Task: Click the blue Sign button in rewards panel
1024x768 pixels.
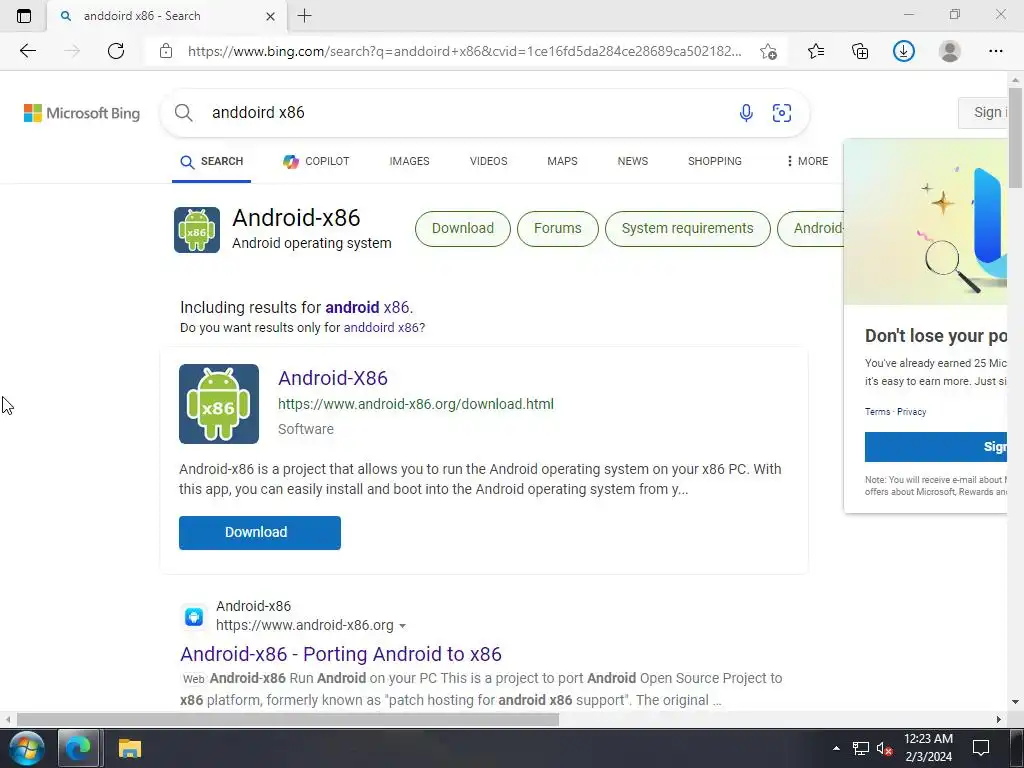Action: click(x=936, y=447)
